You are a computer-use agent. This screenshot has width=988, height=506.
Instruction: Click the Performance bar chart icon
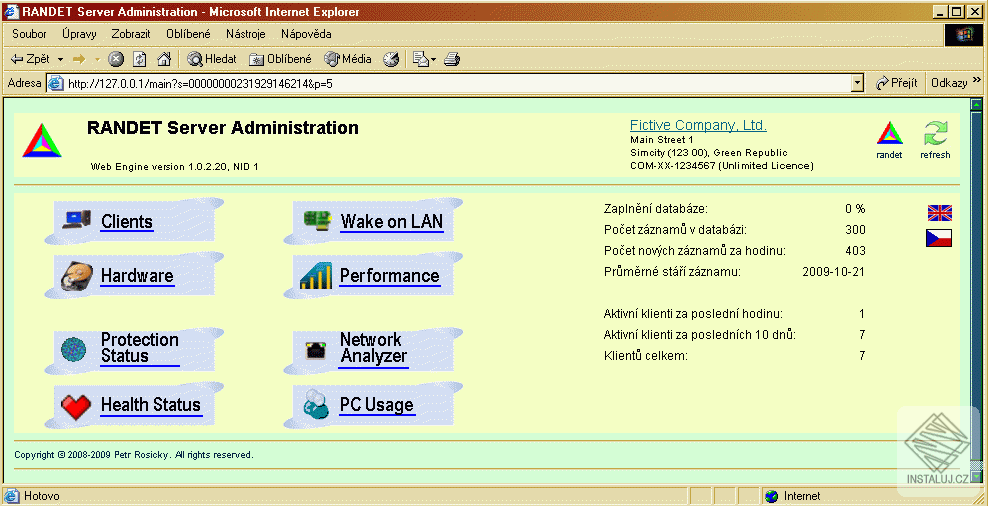click(x=316, y=276)
